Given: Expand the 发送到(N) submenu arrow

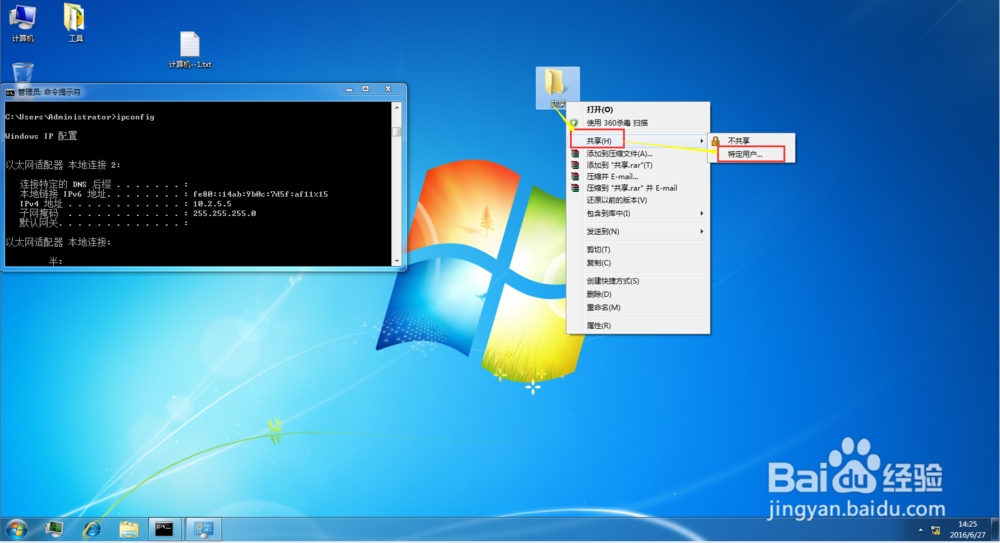Looking at the screenshot, I should (x=702, y=231).
